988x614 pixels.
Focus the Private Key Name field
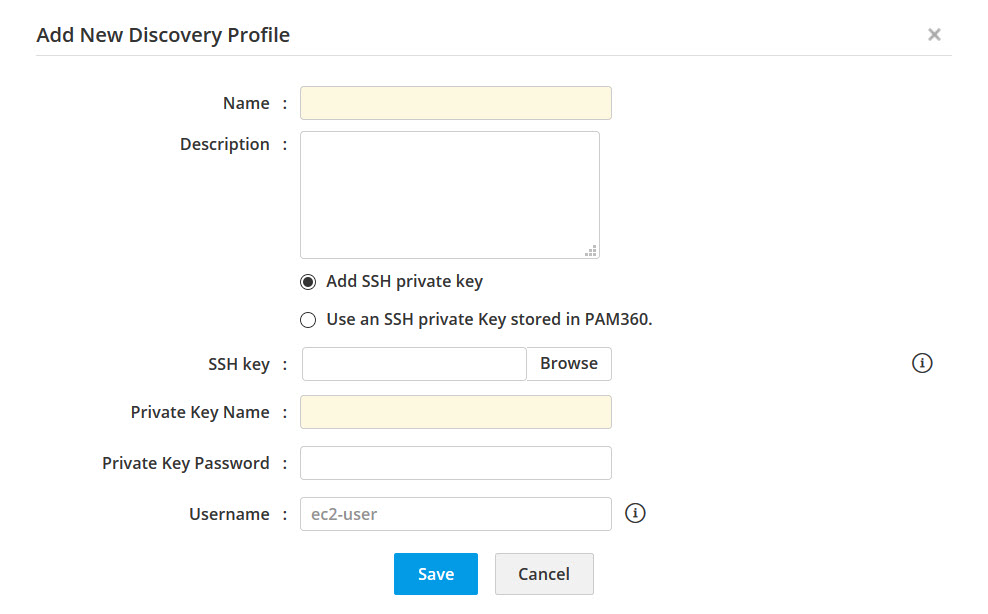[x=455, y=412]
